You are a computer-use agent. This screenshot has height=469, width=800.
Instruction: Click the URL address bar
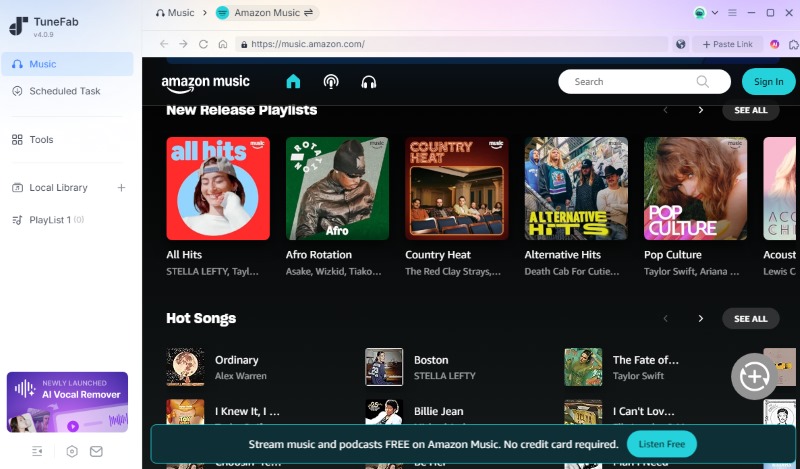pos(452,44)
